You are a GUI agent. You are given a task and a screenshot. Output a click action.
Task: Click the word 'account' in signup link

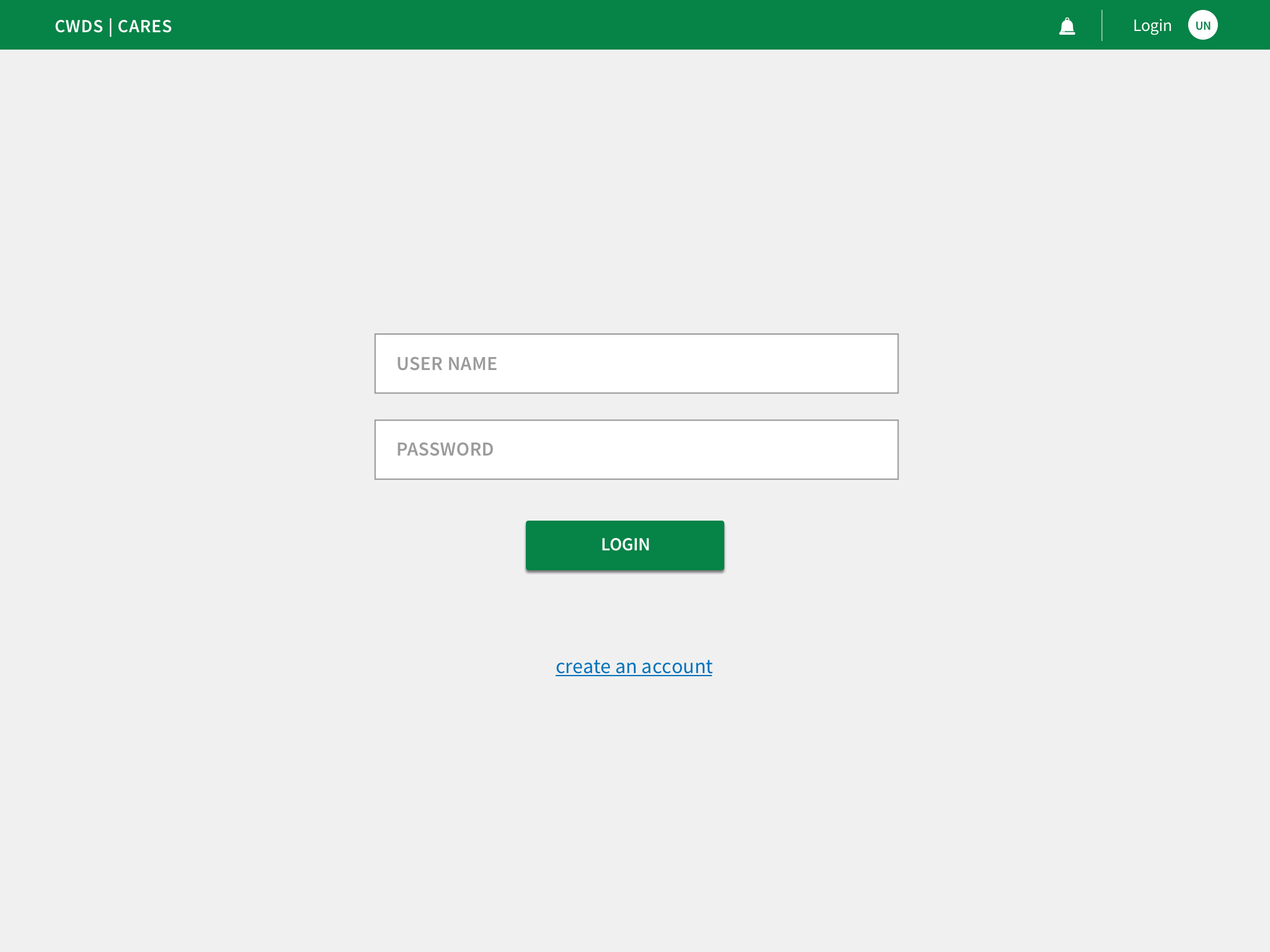[x=677, y=666]
